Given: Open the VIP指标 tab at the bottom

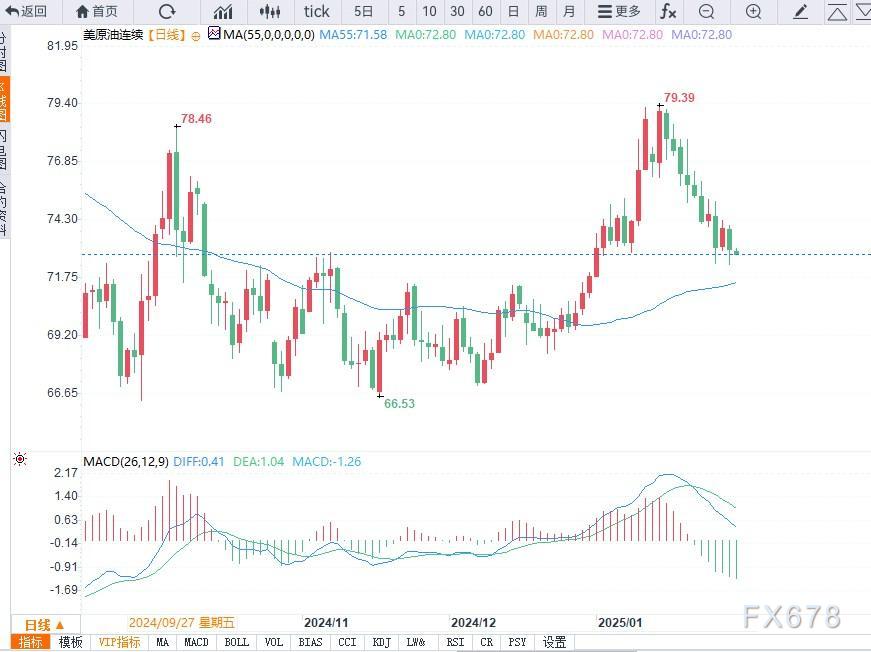Looking at the screenshot, I should click(x=119, y=641).
